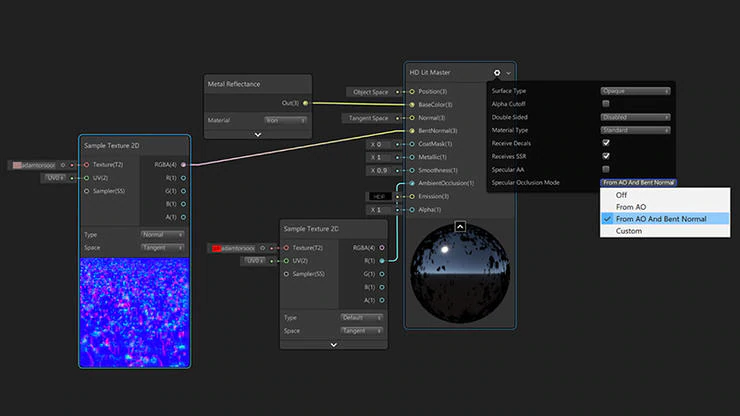740x416 pixels.
Task: Click the AmbientOcclusion(1) input port
Action: point(412,183)
